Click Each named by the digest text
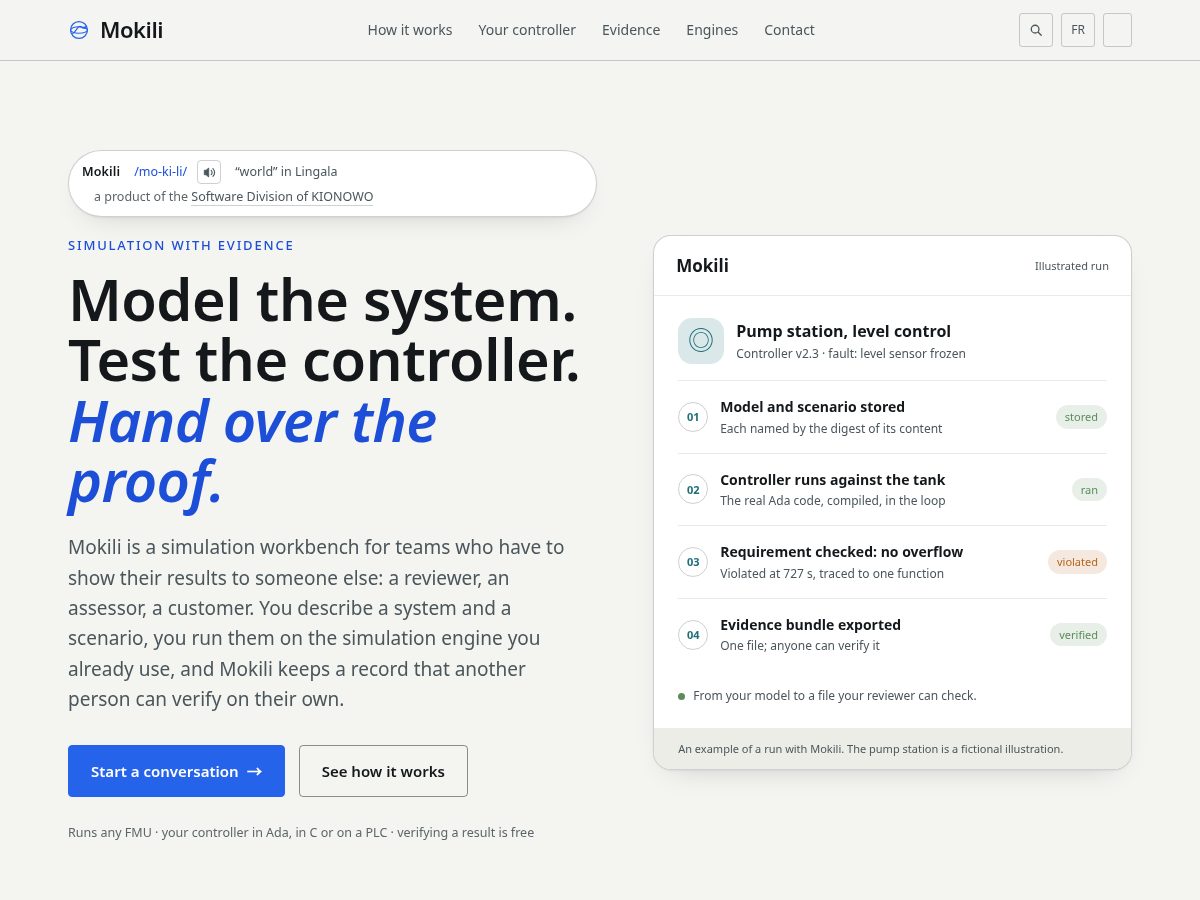Viewport: 1200px width, 900px height. (x=831, y=429)
